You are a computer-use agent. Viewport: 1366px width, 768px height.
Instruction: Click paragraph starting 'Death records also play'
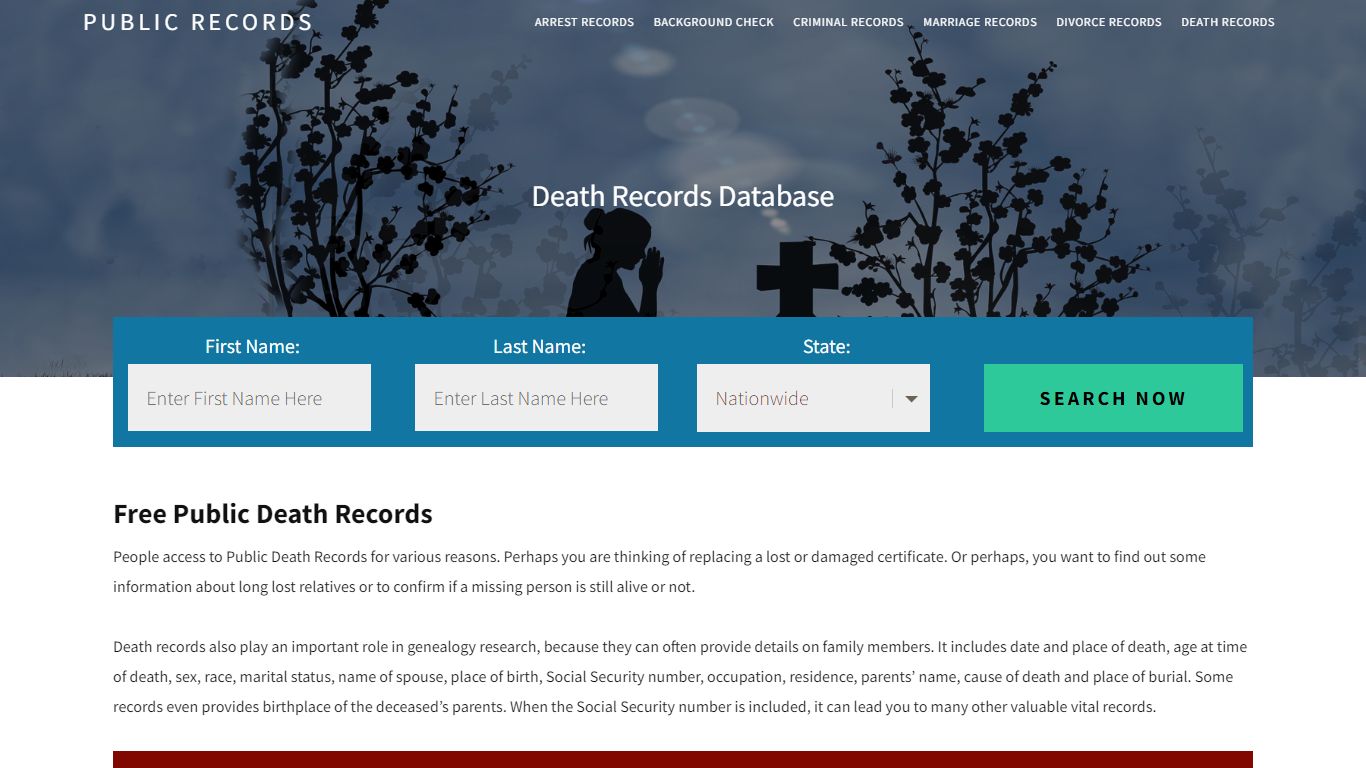click(680, 677)
